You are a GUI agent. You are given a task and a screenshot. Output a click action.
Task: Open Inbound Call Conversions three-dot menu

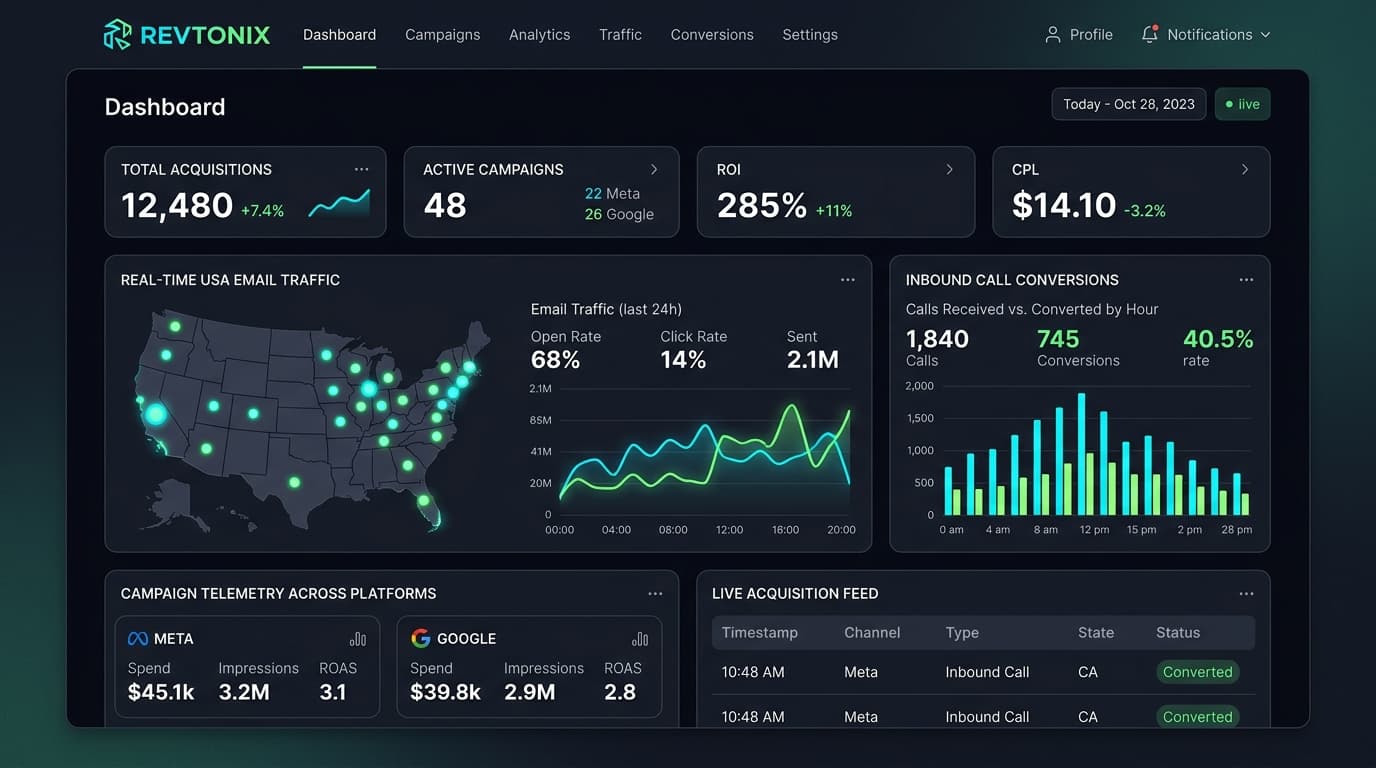pyautogui.click(x=1246, y=280)
